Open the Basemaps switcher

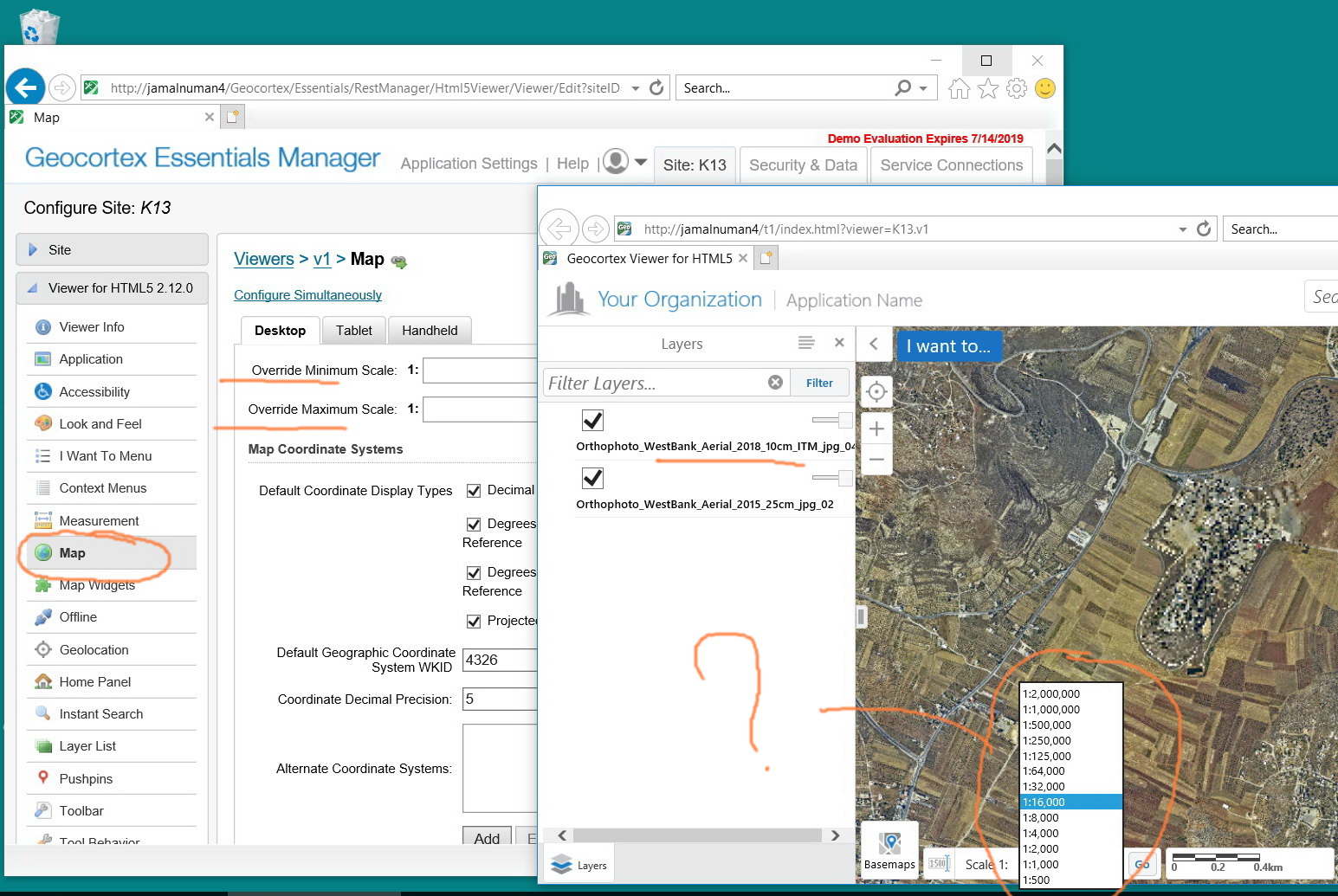(x=889, y=850)
